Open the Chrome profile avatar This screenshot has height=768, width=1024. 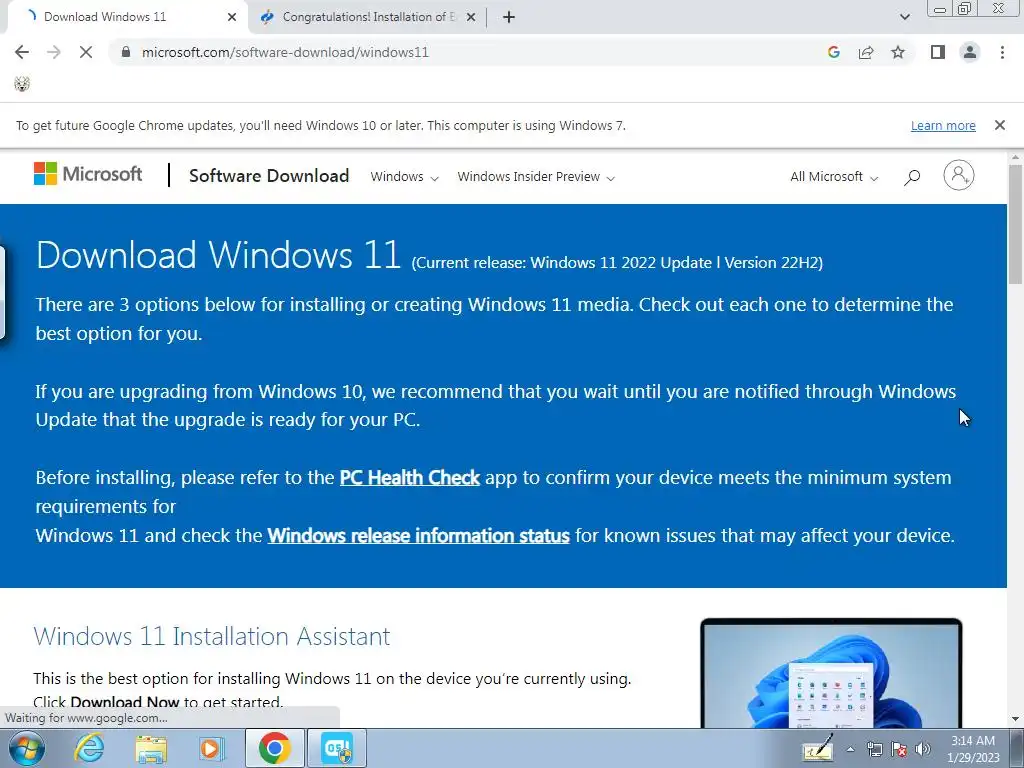coord(970,52)
